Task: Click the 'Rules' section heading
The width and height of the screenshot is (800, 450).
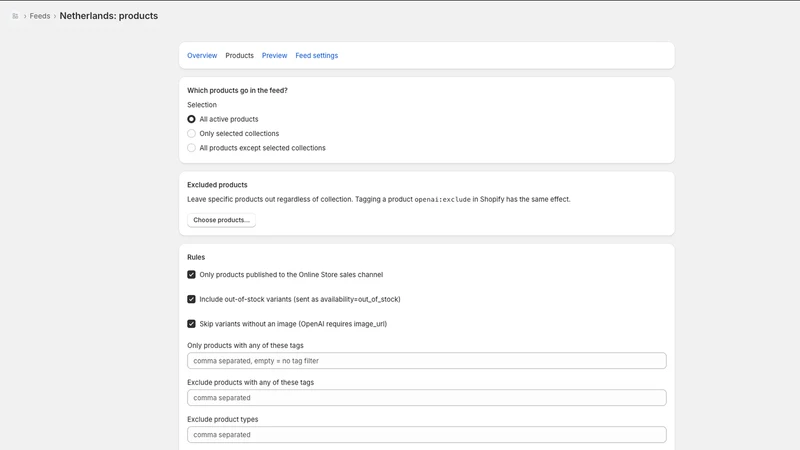Action: (196, 257)
